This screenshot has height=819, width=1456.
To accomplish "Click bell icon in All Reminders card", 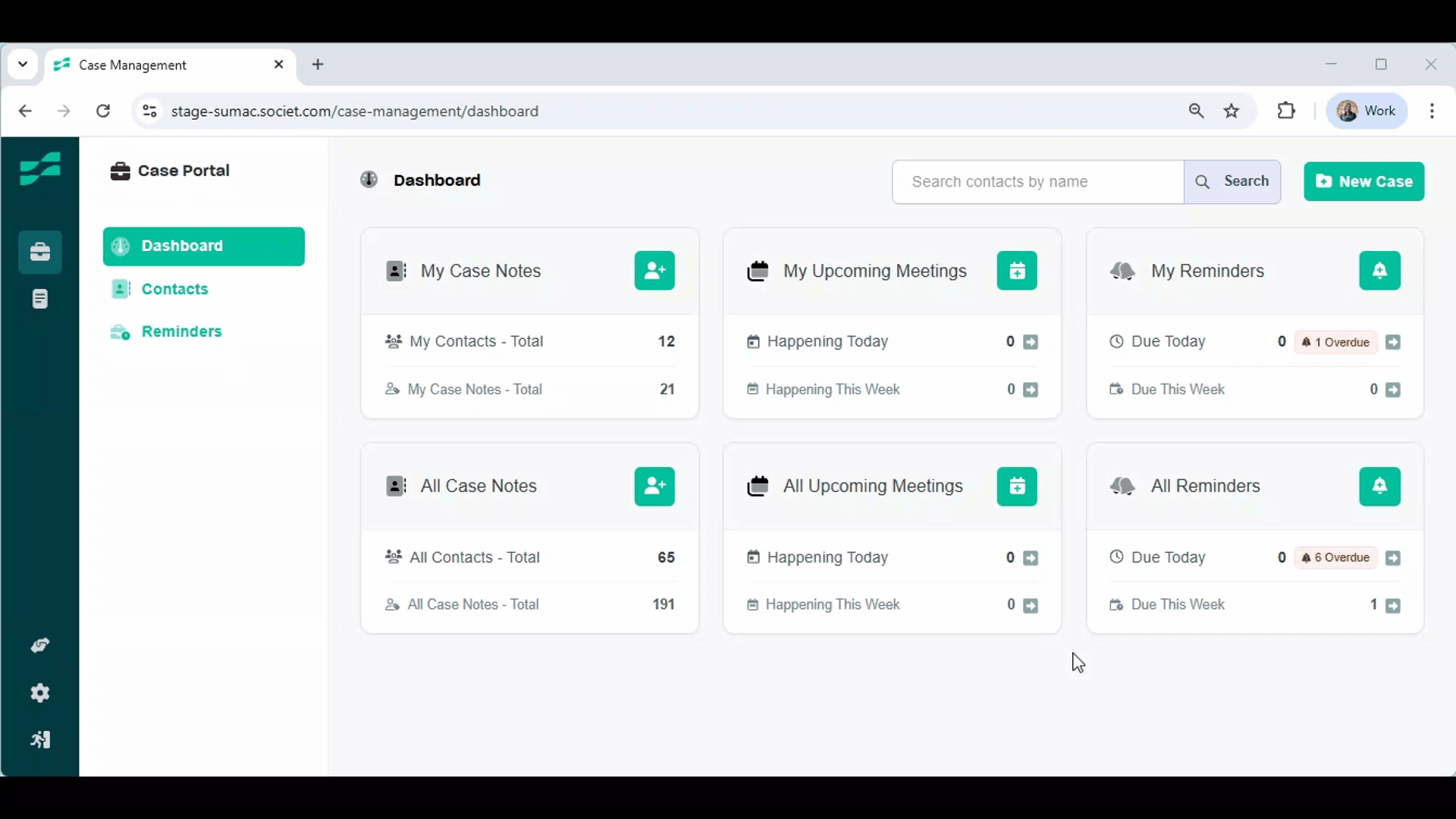I will click(1379, 486).
